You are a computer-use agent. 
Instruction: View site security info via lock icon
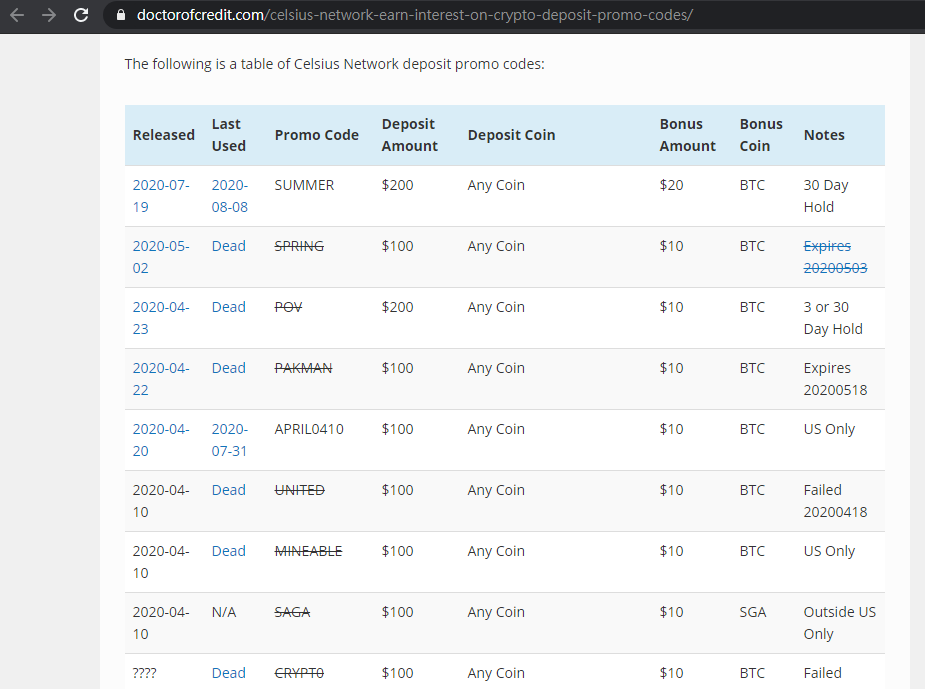coord(121,15)
